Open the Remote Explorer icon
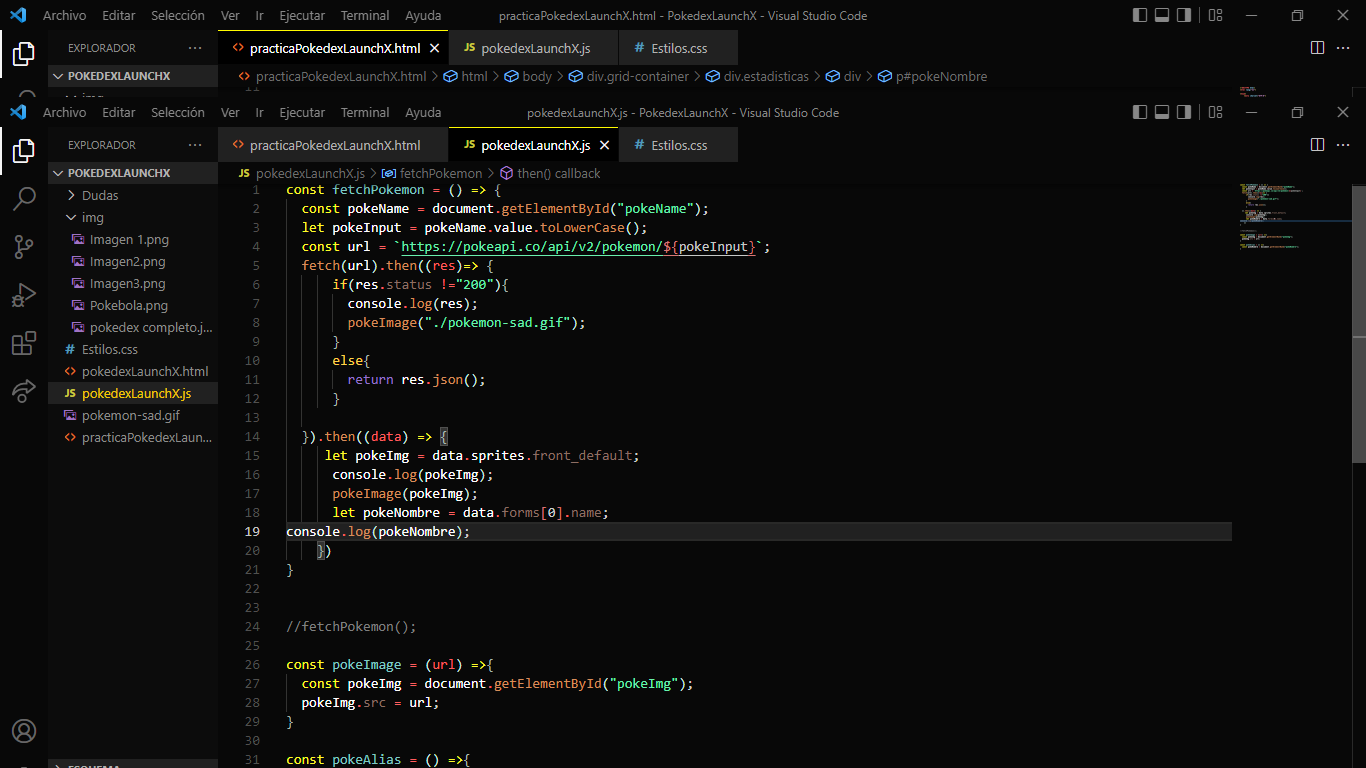 point(23,391)
